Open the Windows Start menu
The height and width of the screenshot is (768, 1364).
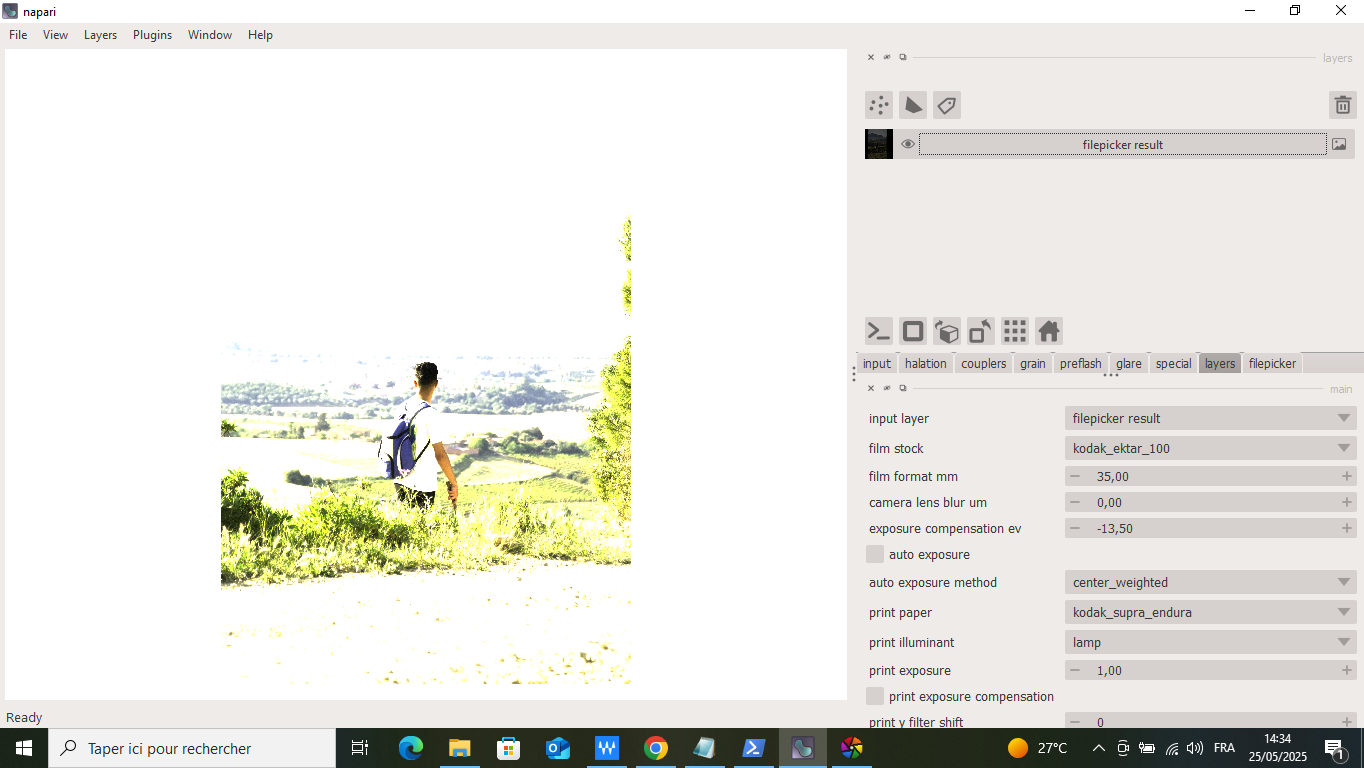23,748
